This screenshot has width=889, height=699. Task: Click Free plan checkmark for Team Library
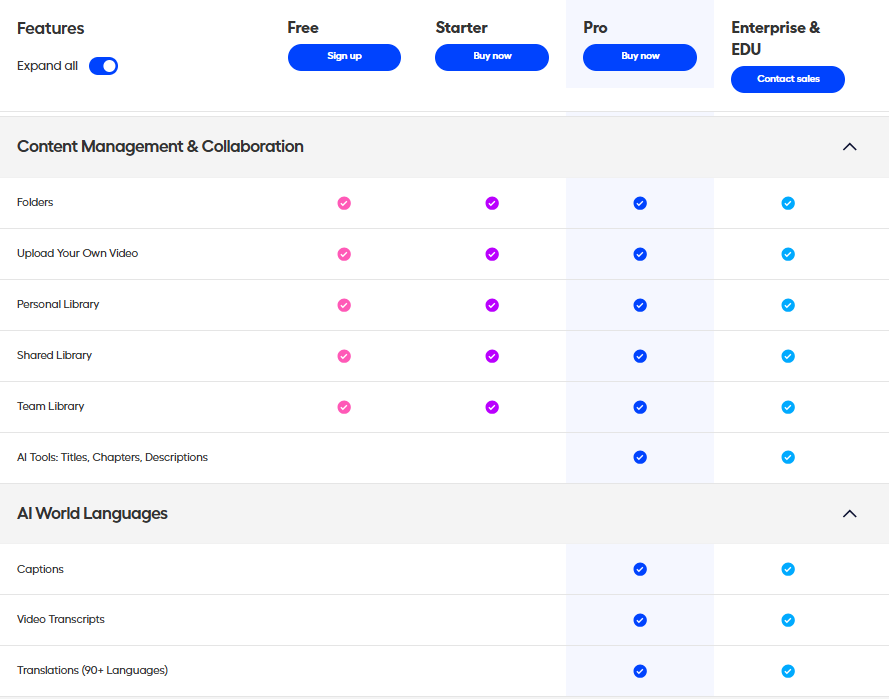tap(344, 407)
